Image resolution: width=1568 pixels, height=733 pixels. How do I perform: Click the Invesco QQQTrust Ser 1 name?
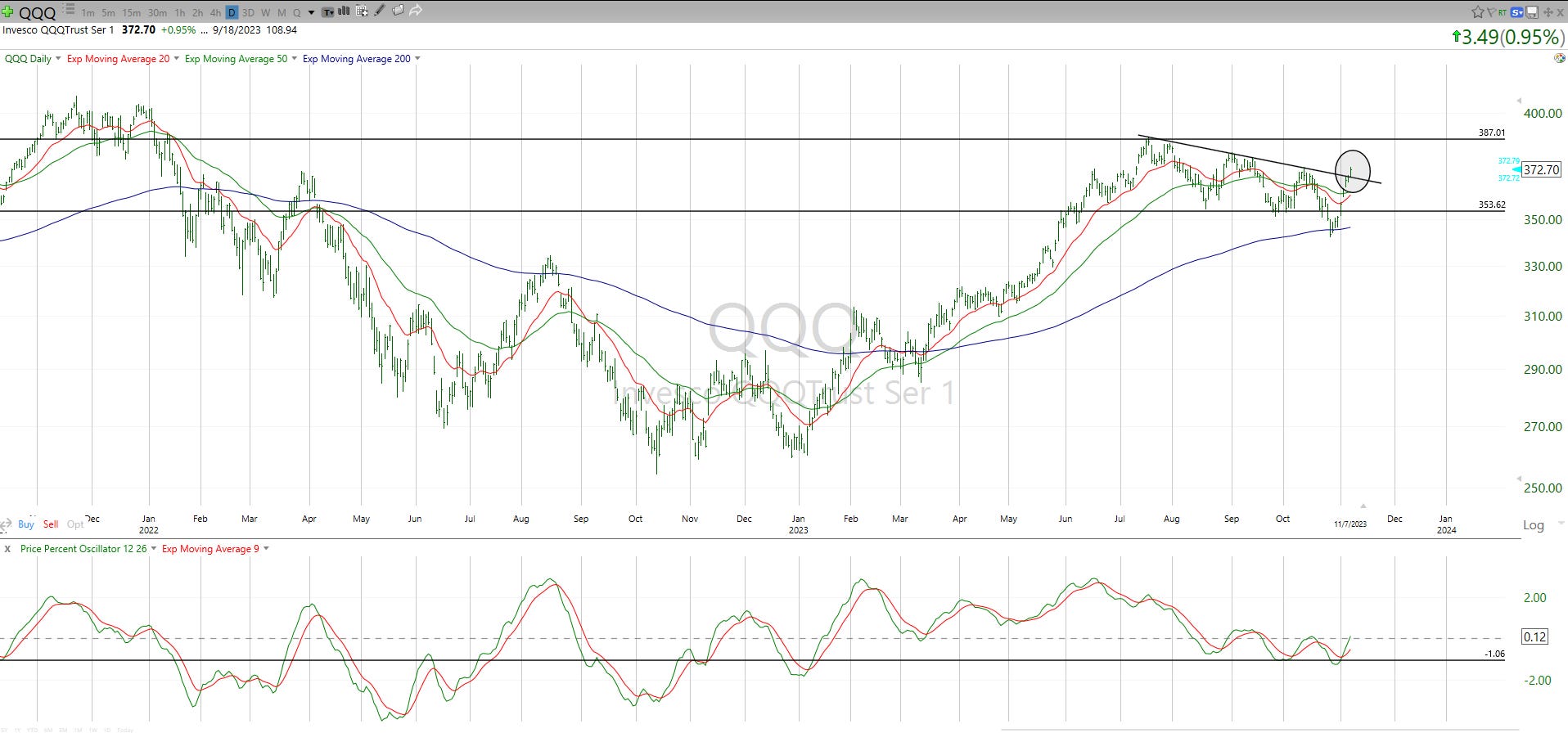tap(58, 30)
